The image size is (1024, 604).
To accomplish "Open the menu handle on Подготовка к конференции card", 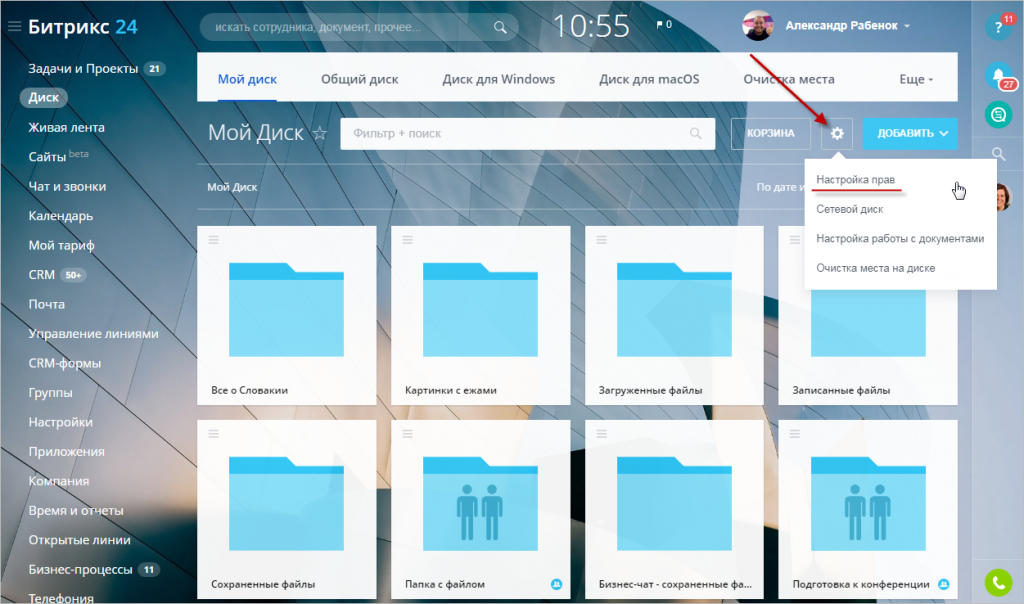I will [795, 434].
